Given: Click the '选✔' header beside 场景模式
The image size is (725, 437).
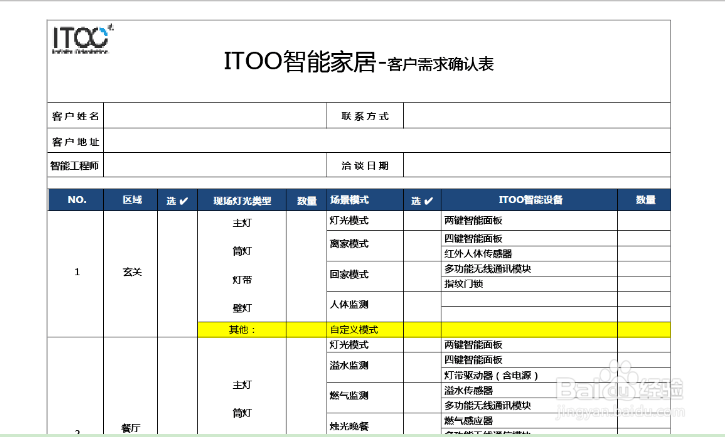Looking at the screenshot, I should (423, 200).
